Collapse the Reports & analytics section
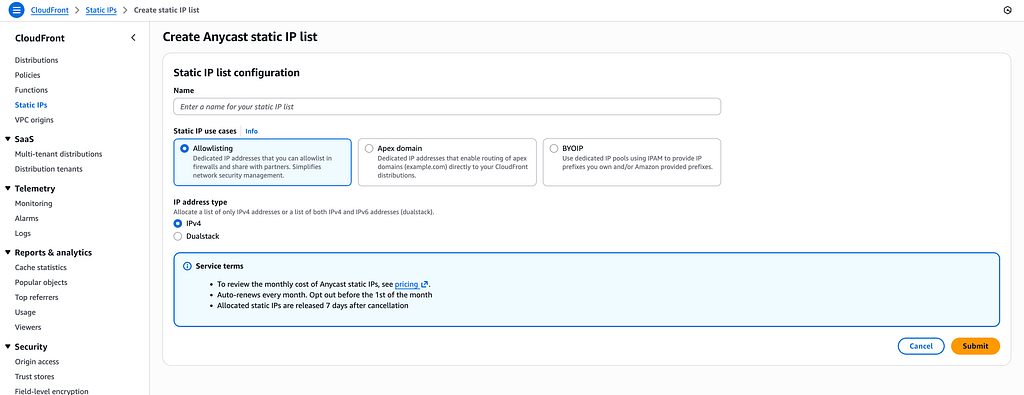 tap(7, 253)
